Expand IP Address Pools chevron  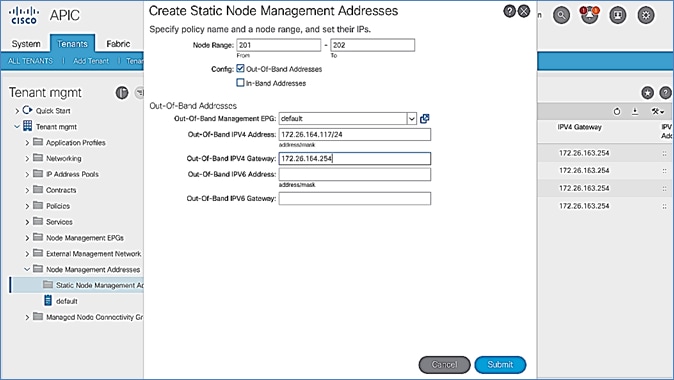click(x=27, y=175)
